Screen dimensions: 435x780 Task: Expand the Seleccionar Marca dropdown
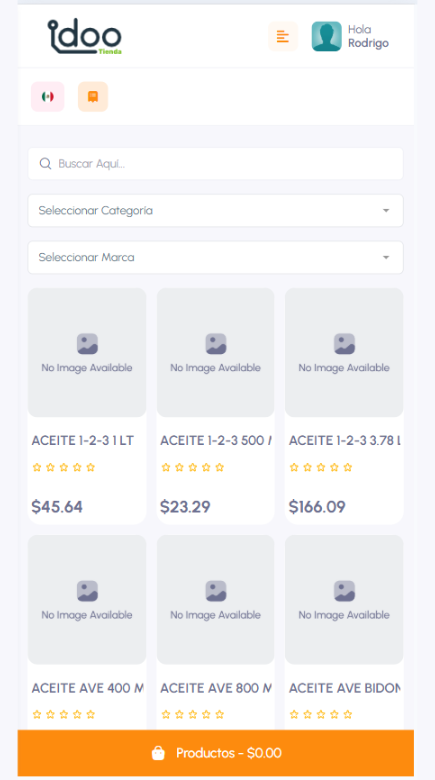[x=216, y=257]
